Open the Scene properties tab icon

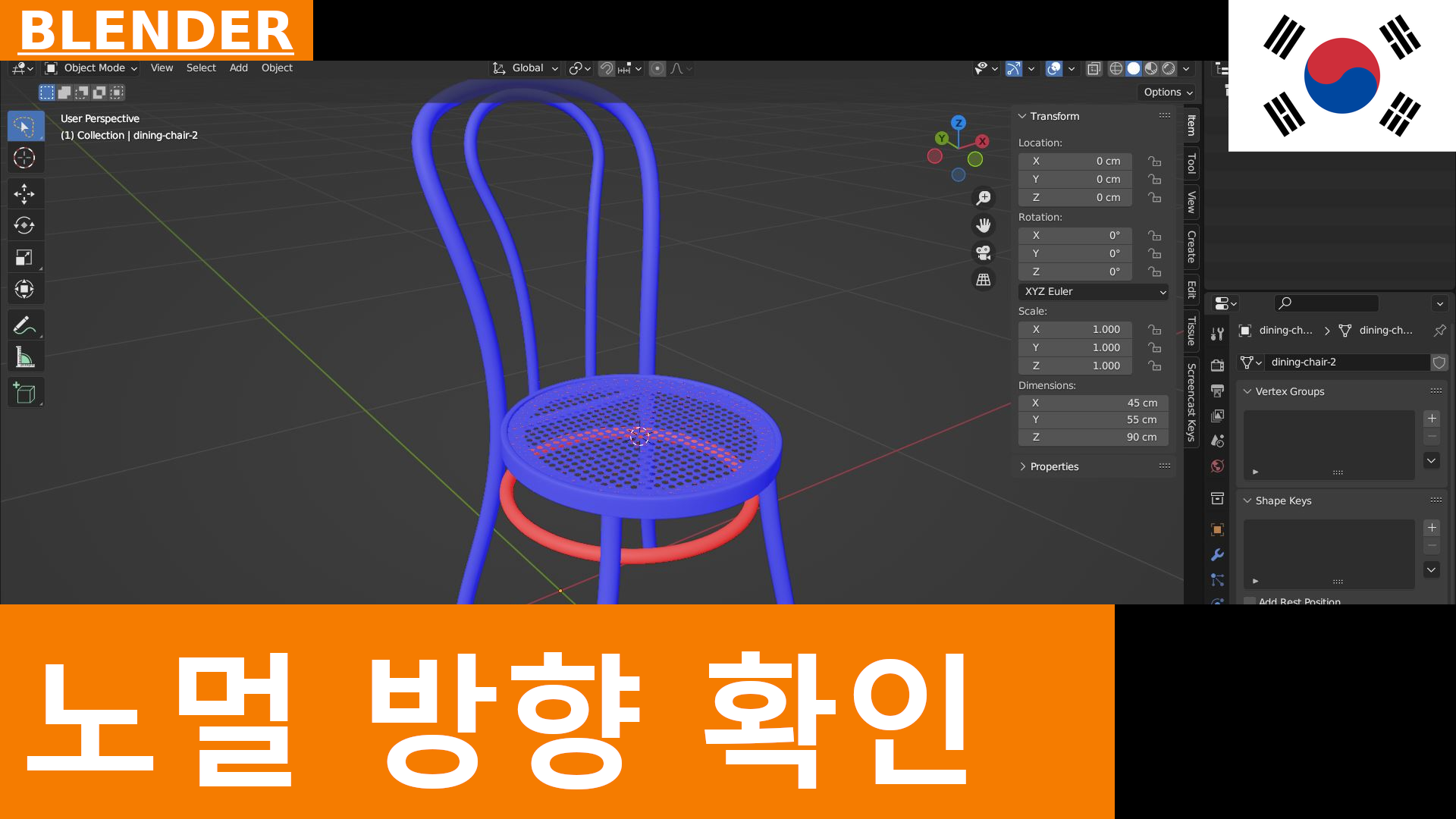[x=1217, y=441]
